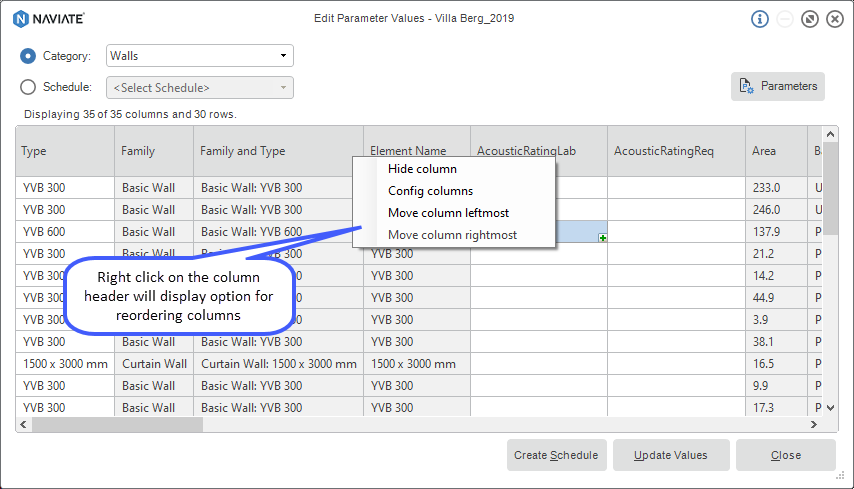The height and width of the screenshot is (489, 854).
Task: Click the Close button at bottom
Action: (x=785, y=455)
